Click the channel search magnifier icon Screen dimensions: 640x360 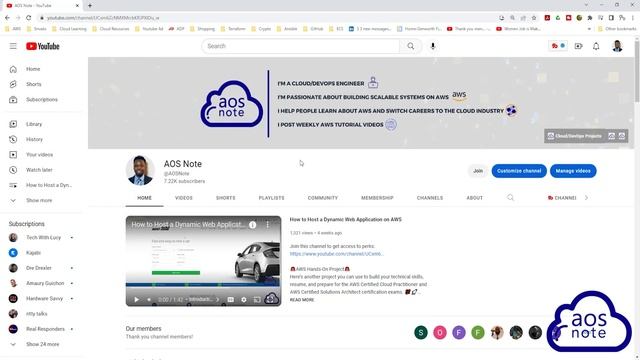point(510,198)
